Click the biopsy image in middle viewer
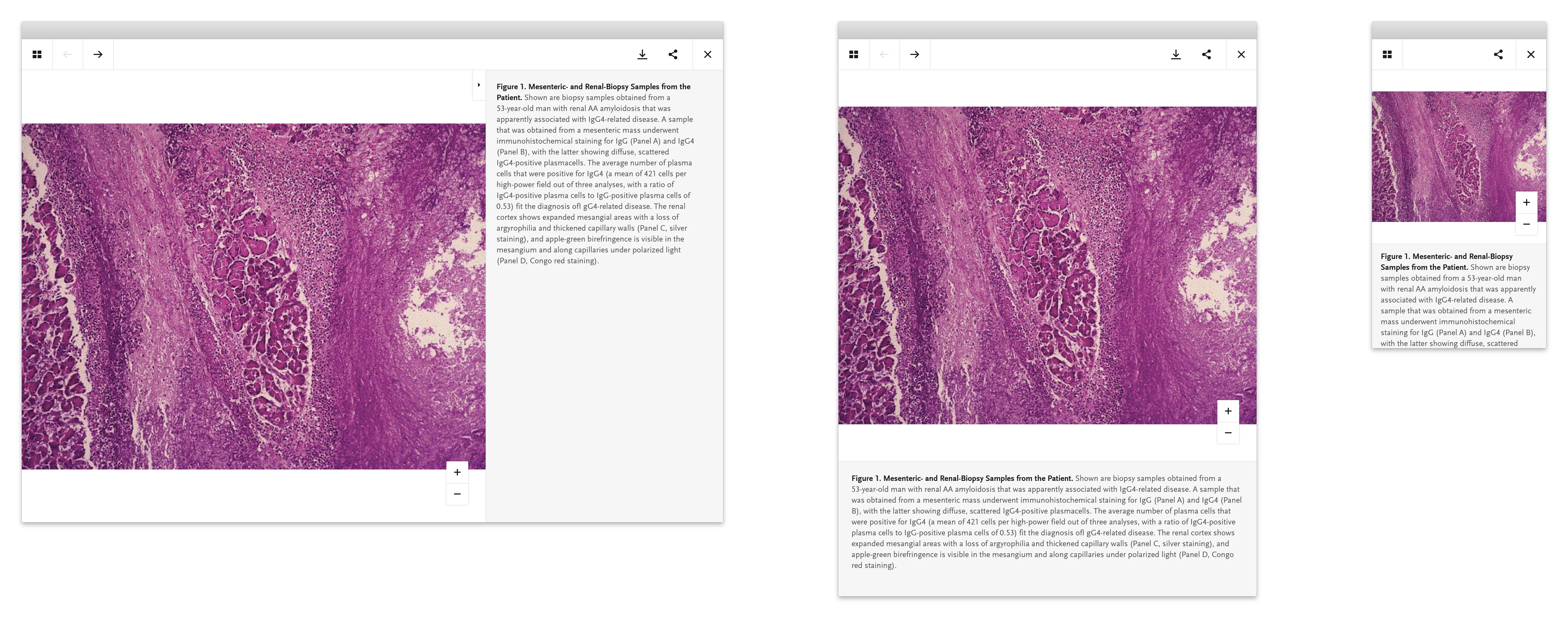1568x618 pixels. (1048, 266)
